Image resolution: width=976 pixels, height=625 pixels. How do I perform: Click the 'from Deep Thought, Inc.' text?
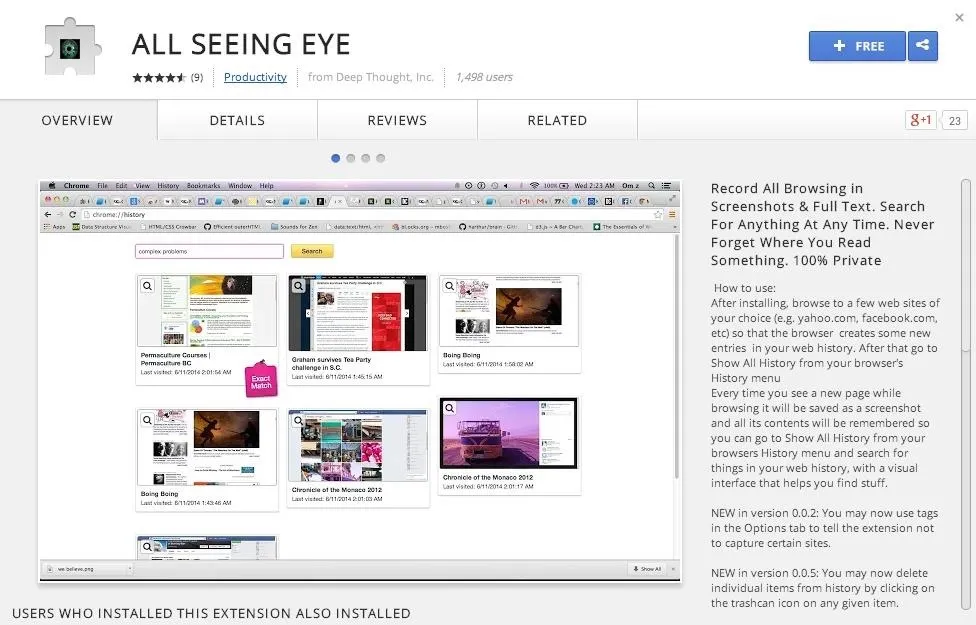click(x=370, y=77)
